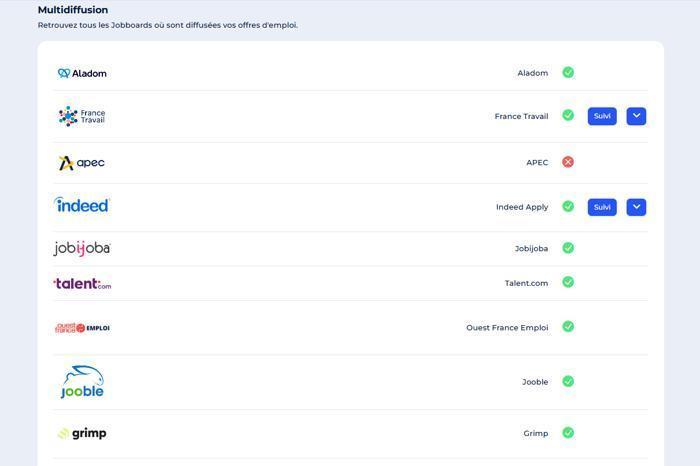The height and width of the screenshot is (466, 700).
Task: Click the apec logo
Action: pyautogui.click(x=82, y=163)
